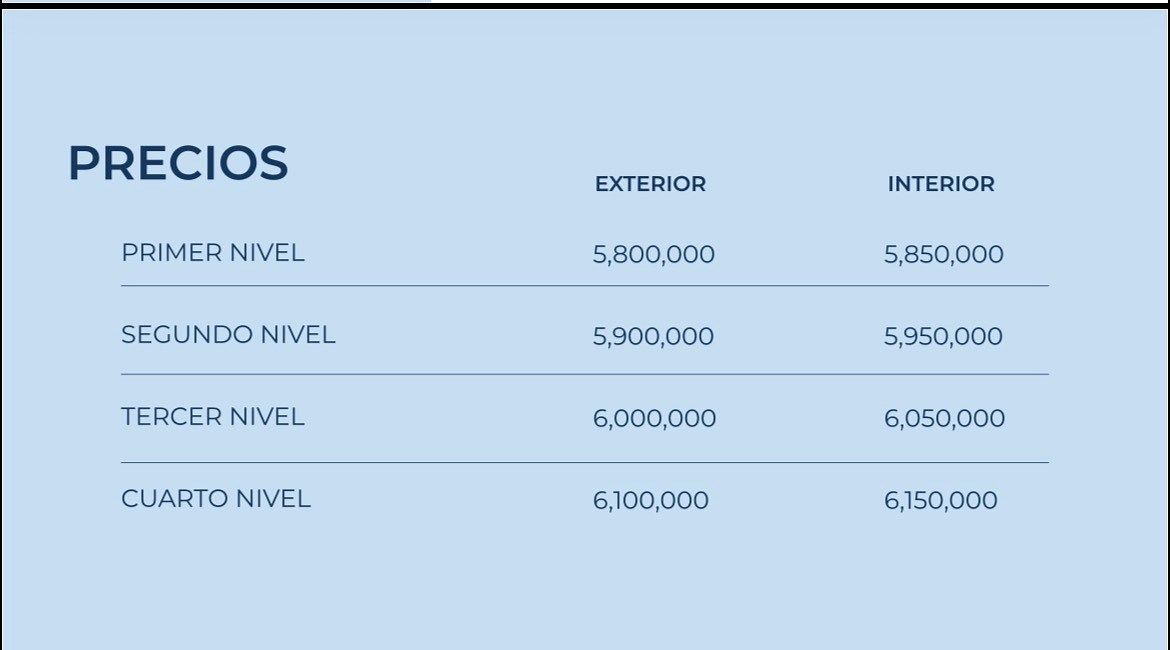Click the light progress strip at top edge
Screen dimensions: 1170x650
tap(216, 1)
